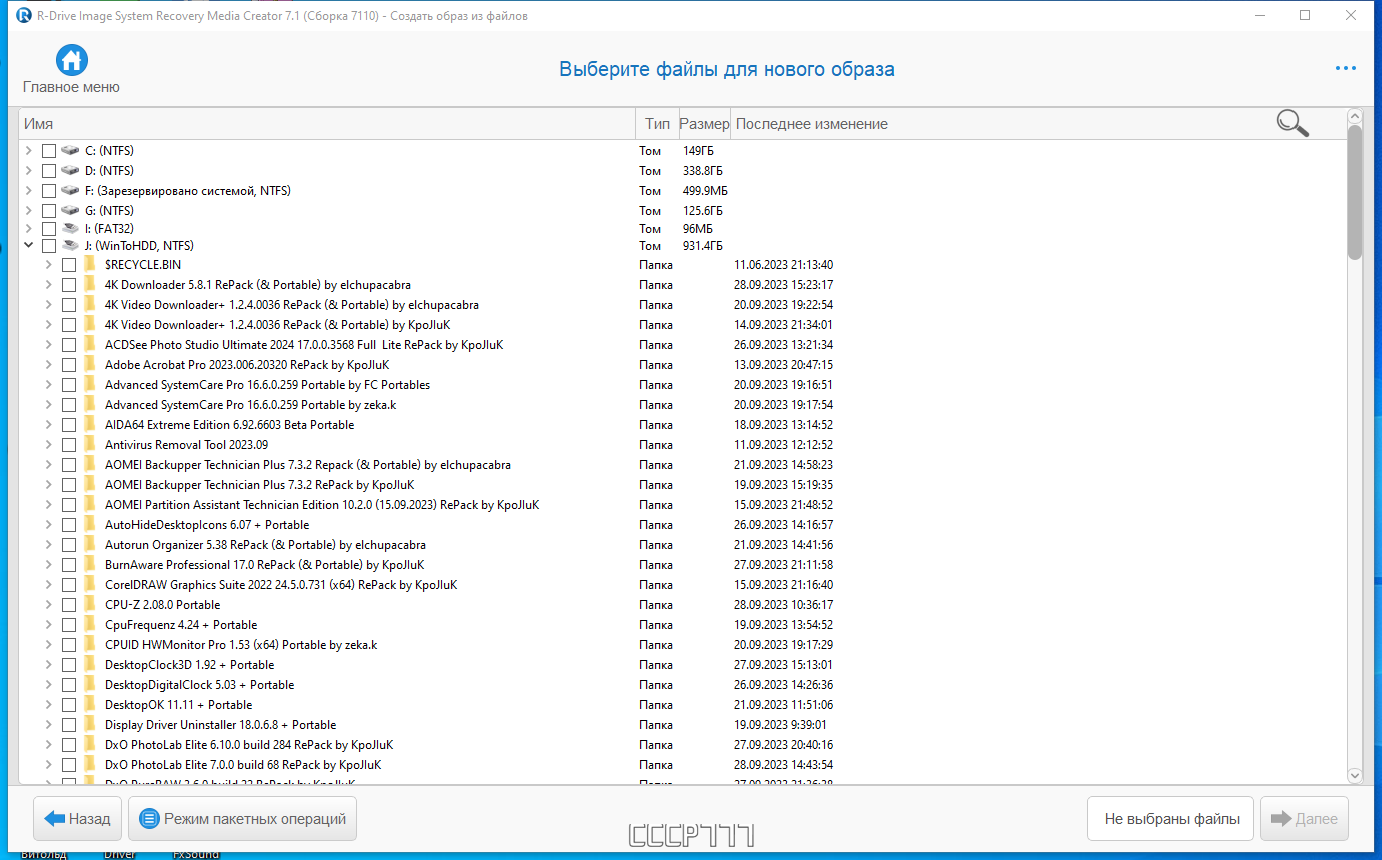This screenshot has width=1382, height=860.
Task: Click the J: (WinToHDD) drive icon
Action: click(70, 245)
